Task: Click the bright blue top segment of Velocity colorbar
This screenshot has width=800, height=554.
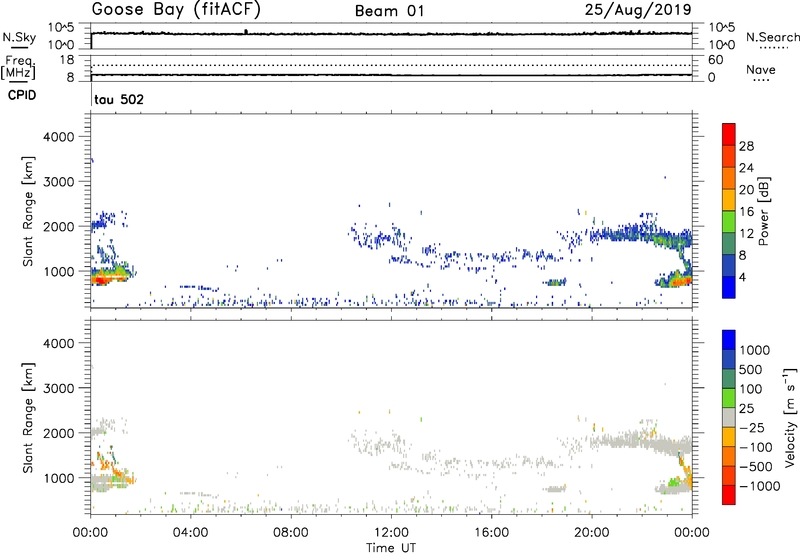Action: tap(729, 340)
